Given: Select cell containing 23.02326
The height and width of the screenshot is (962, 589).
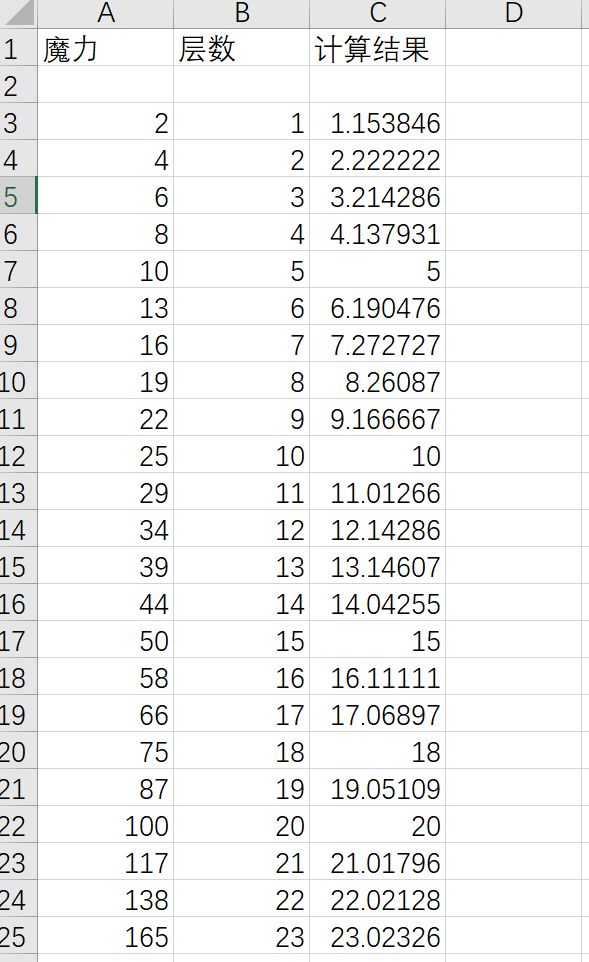Looking at the screenshot, I should click(x=378, y=936).
